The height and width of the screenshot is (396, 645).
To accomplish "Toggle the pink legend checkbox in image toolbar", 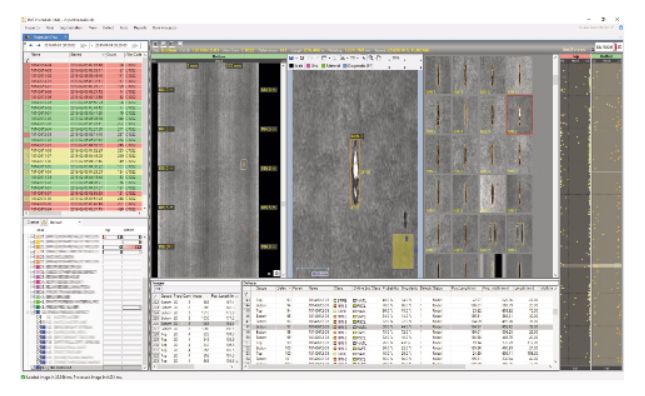I will click(308, 66).
